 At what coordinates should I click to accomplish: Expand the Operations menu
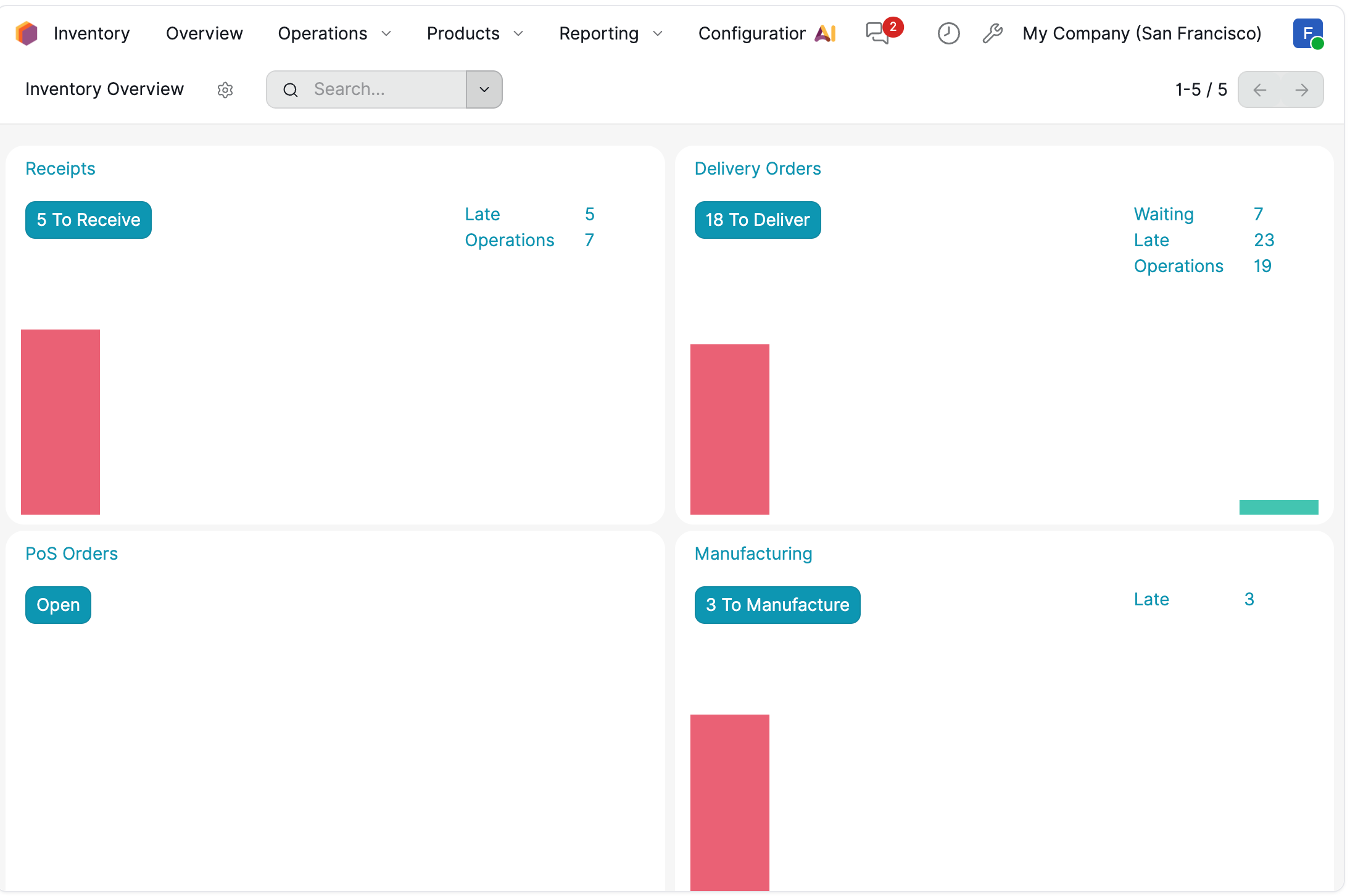(x=334, y=33)
